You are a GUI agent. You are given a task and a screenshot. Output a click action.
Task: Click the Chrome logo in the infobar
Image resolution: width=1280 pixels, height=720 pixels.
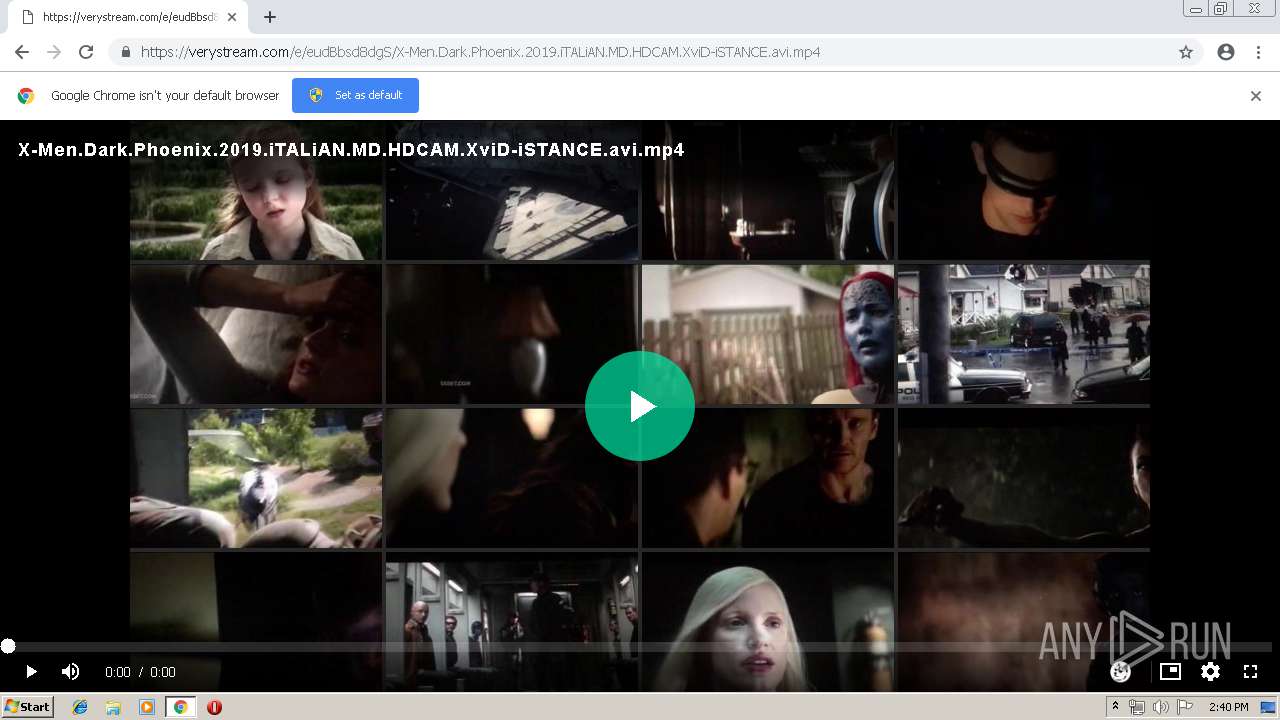coord(26,96)
